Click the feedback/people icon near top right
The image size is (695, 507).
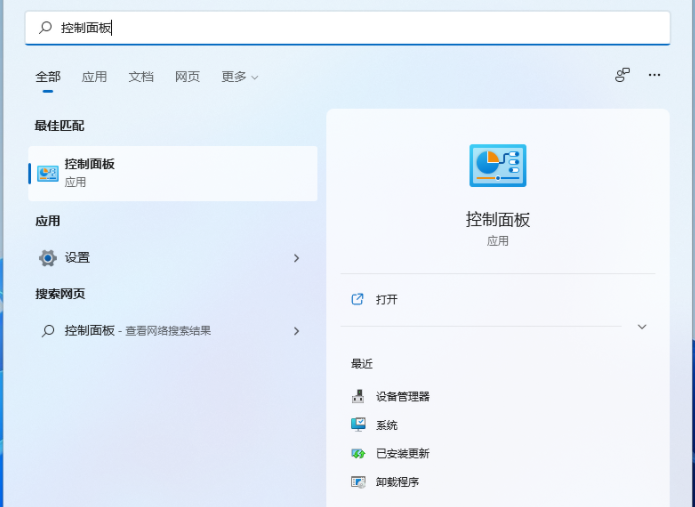622,75
